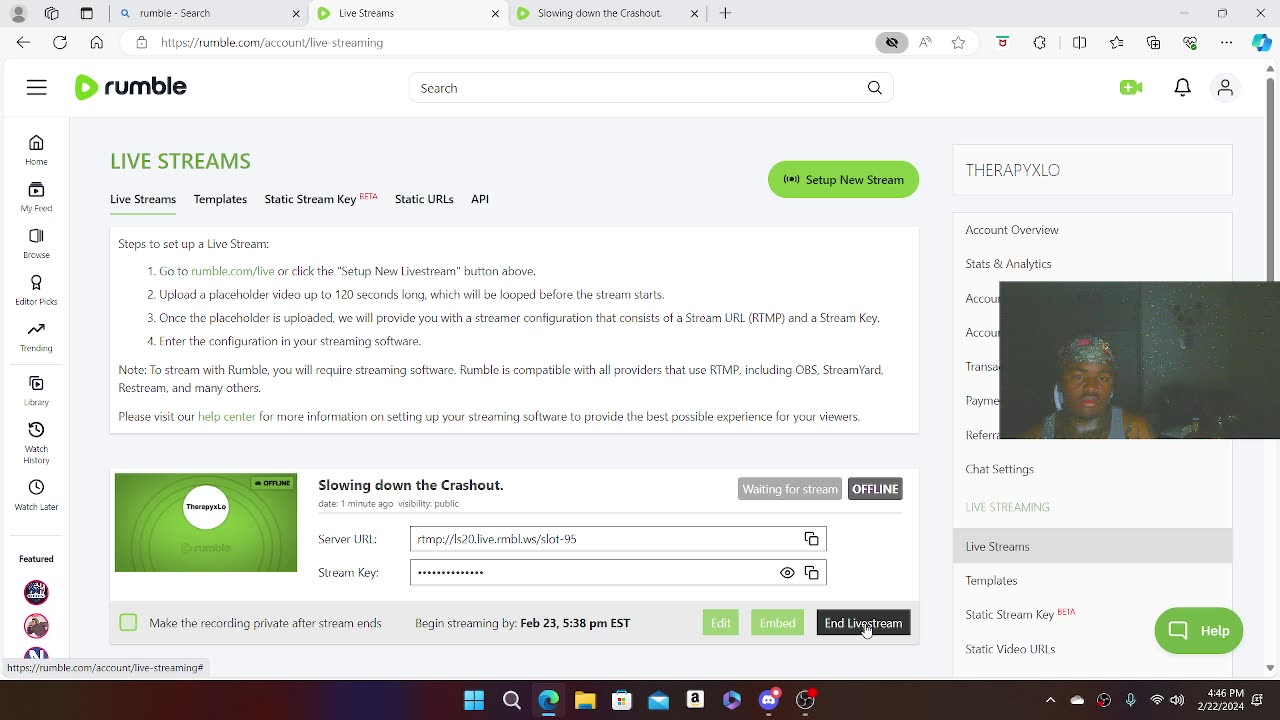Click Setup New Stream button
1280x720 pixels.
843,180
